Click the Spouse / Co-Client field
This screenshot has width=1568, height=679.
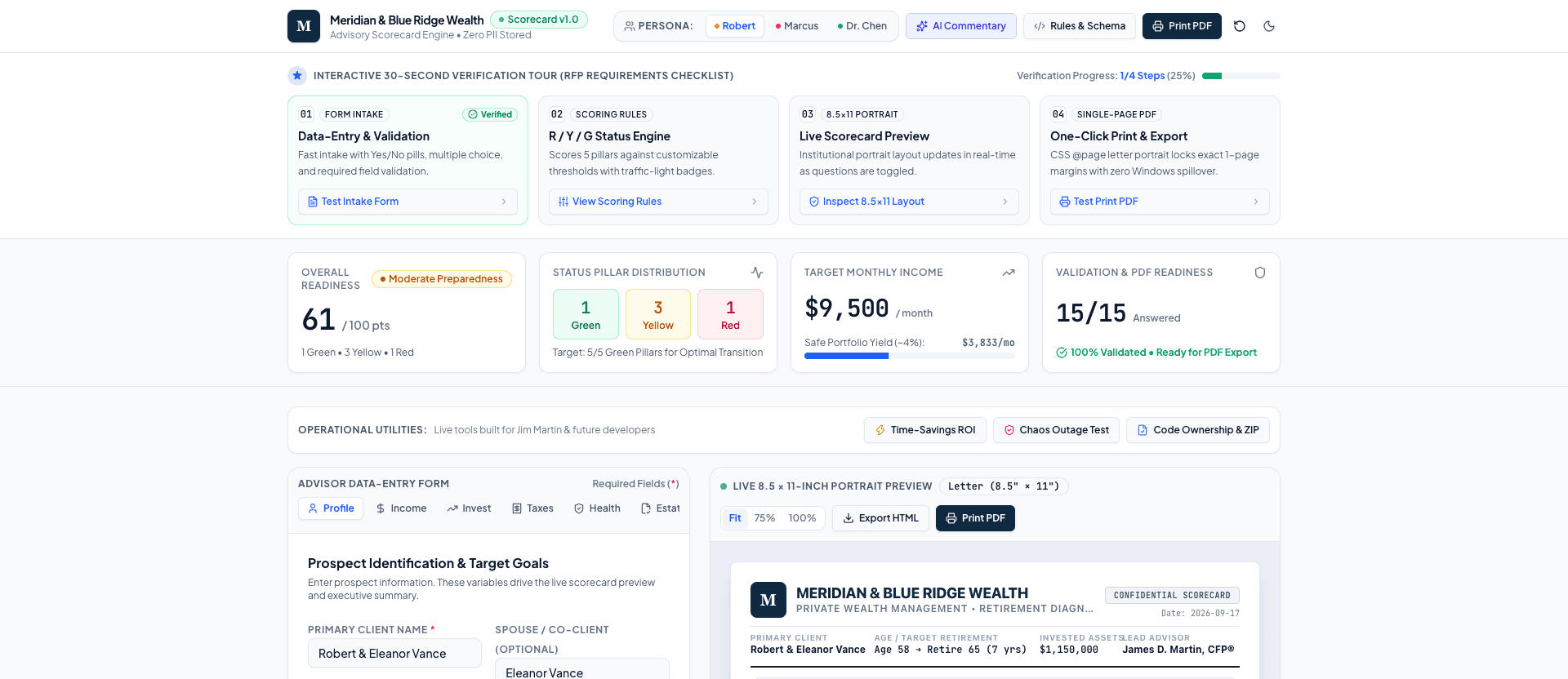(582, 669)
